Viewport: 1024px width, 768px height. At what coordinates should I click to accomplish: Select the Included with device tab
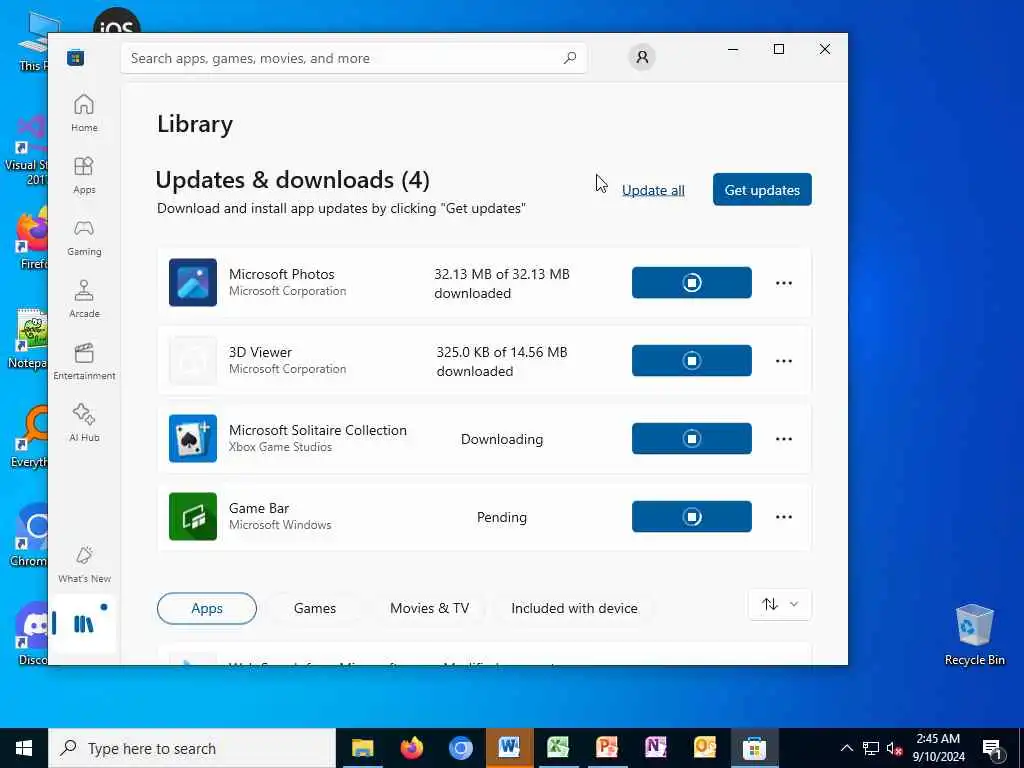pyautogui.click(x=574, y=608)
